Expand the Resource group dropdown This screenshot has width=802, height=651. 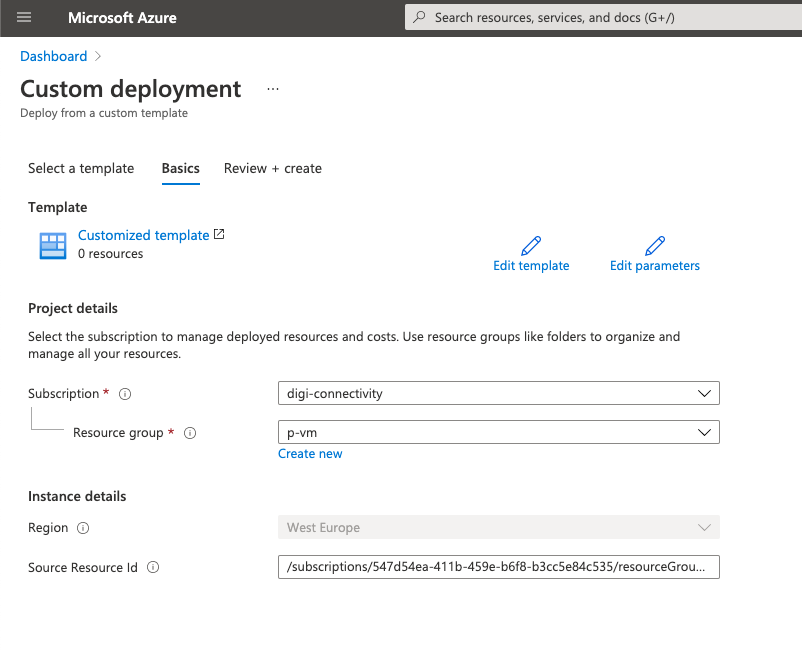pos(499,432)
